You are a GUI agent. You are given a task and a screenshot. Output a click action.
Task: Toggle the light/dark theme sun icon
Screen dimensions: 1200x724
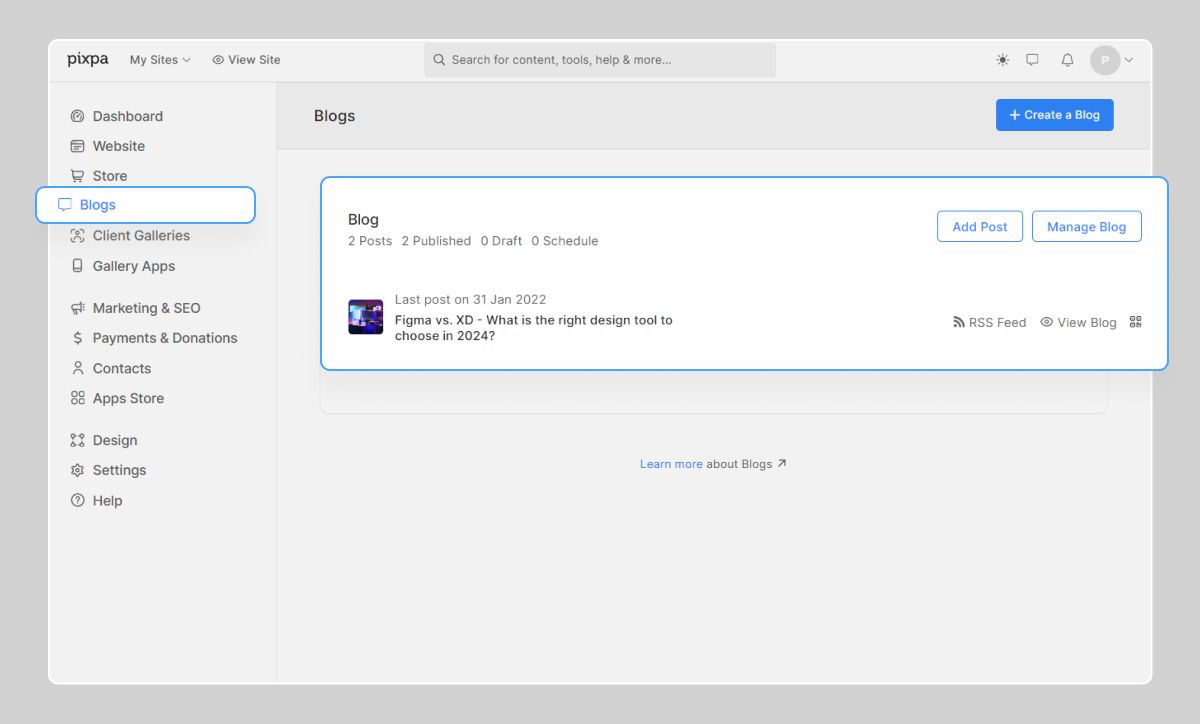coord(1001,59)
